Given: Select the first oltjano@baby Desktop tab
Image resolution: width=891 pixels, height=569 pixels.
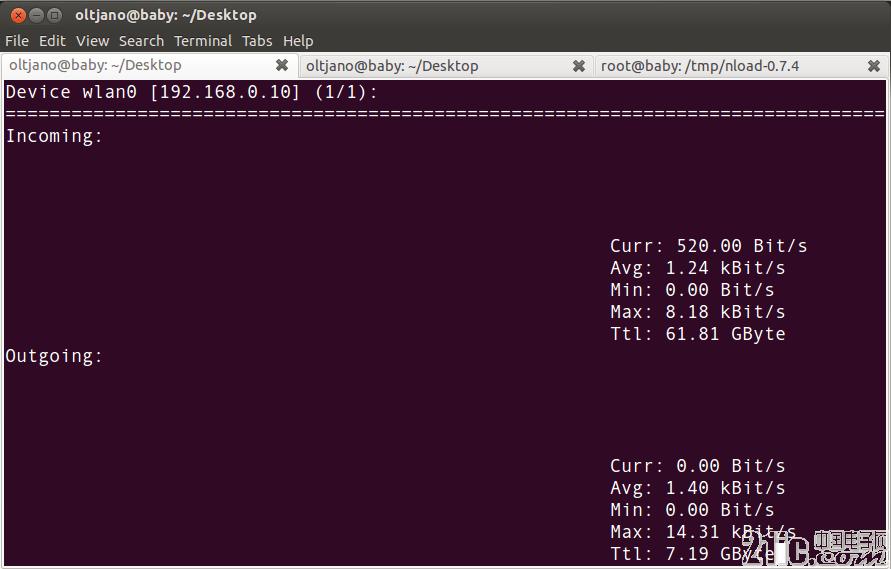Looking at the screenshot, I should pyautogui.click(x=95, y=66).
